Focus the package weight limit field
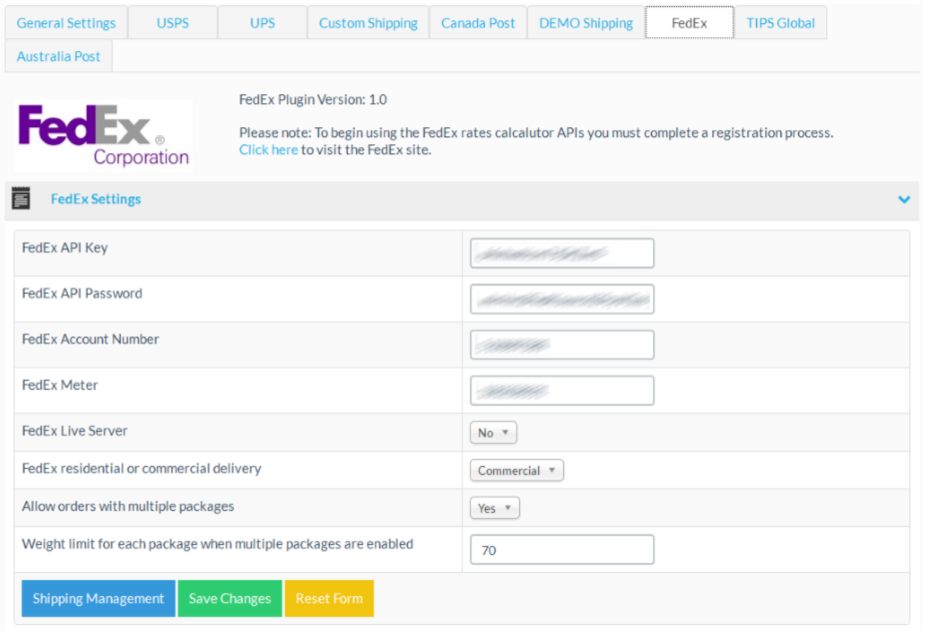This screenshot has height=631, width=925. click(561, 550)
